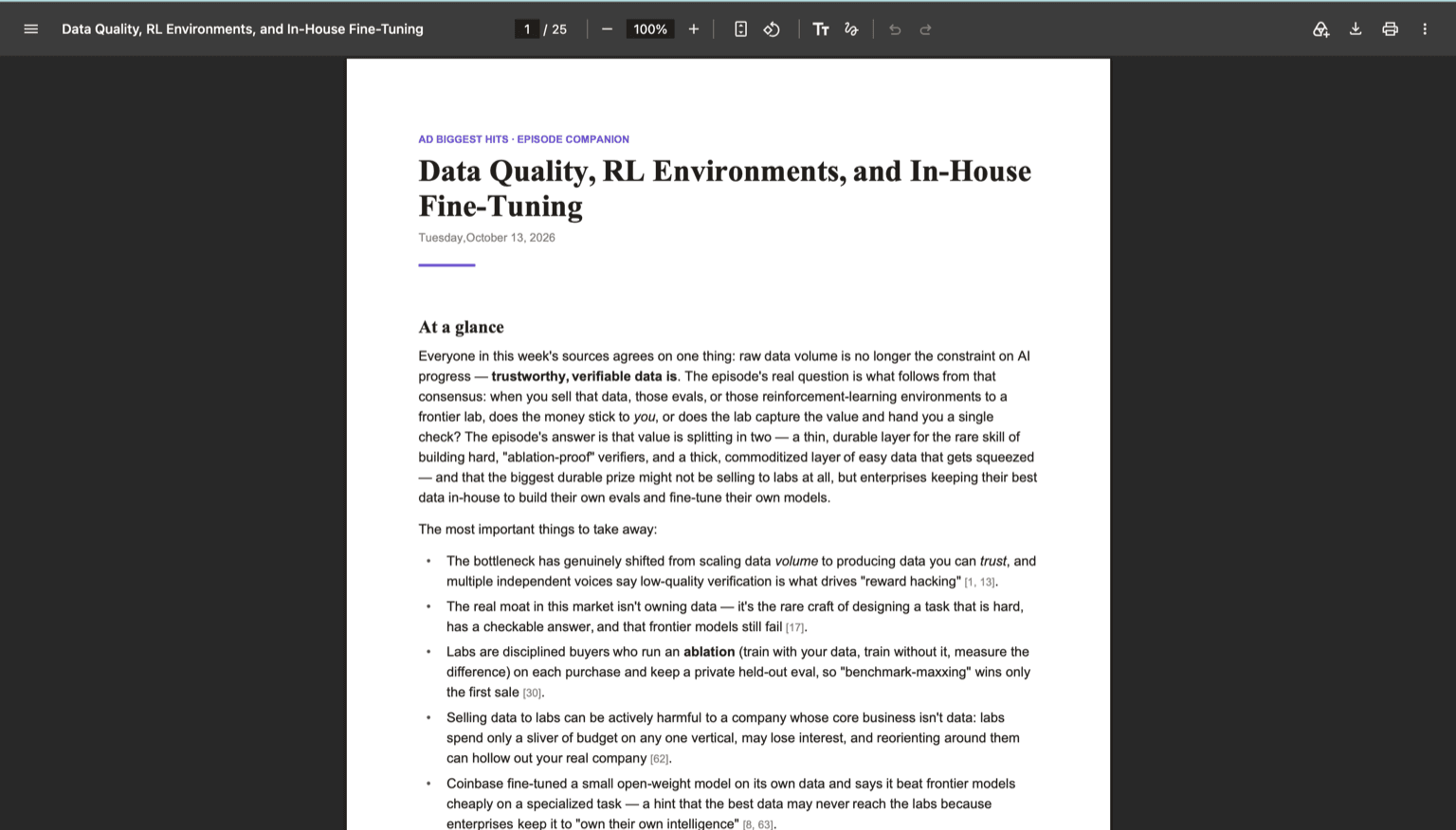Click the "/ 25" total page count
The width and height of the screenshot is (1456, 830).
coord(555,29)
